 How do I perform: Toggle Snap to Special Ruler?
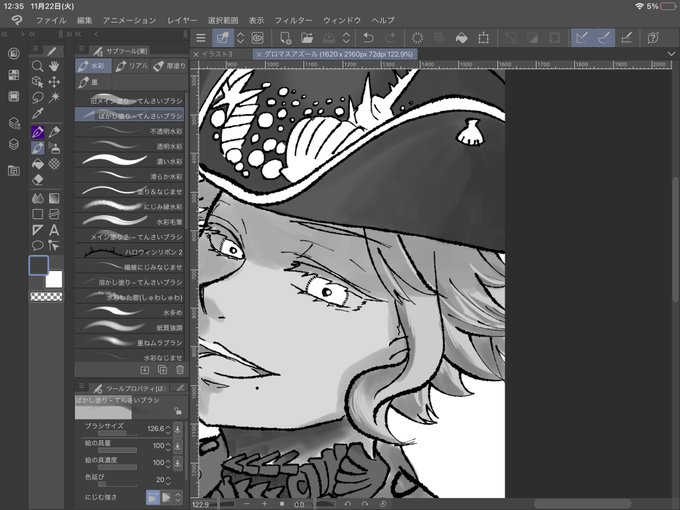click(604, 38)
